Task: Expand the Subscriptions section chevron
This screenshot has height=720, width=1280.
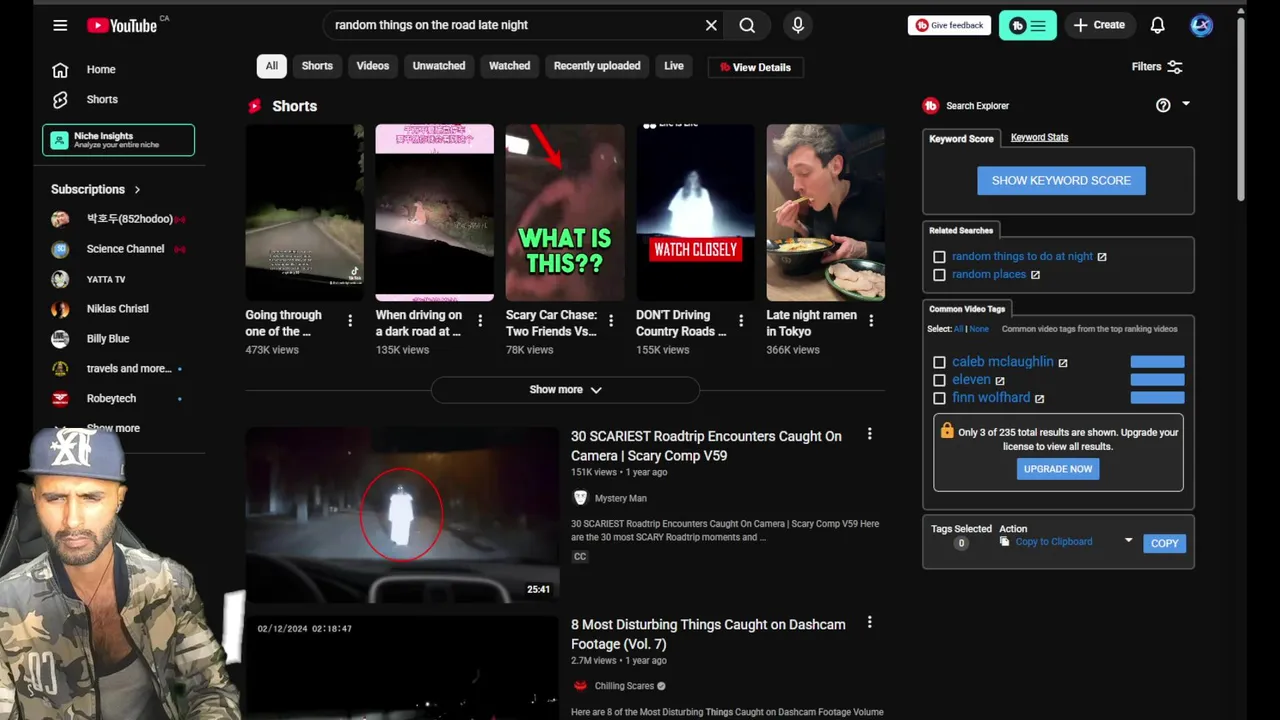Action: coord(137,189)
